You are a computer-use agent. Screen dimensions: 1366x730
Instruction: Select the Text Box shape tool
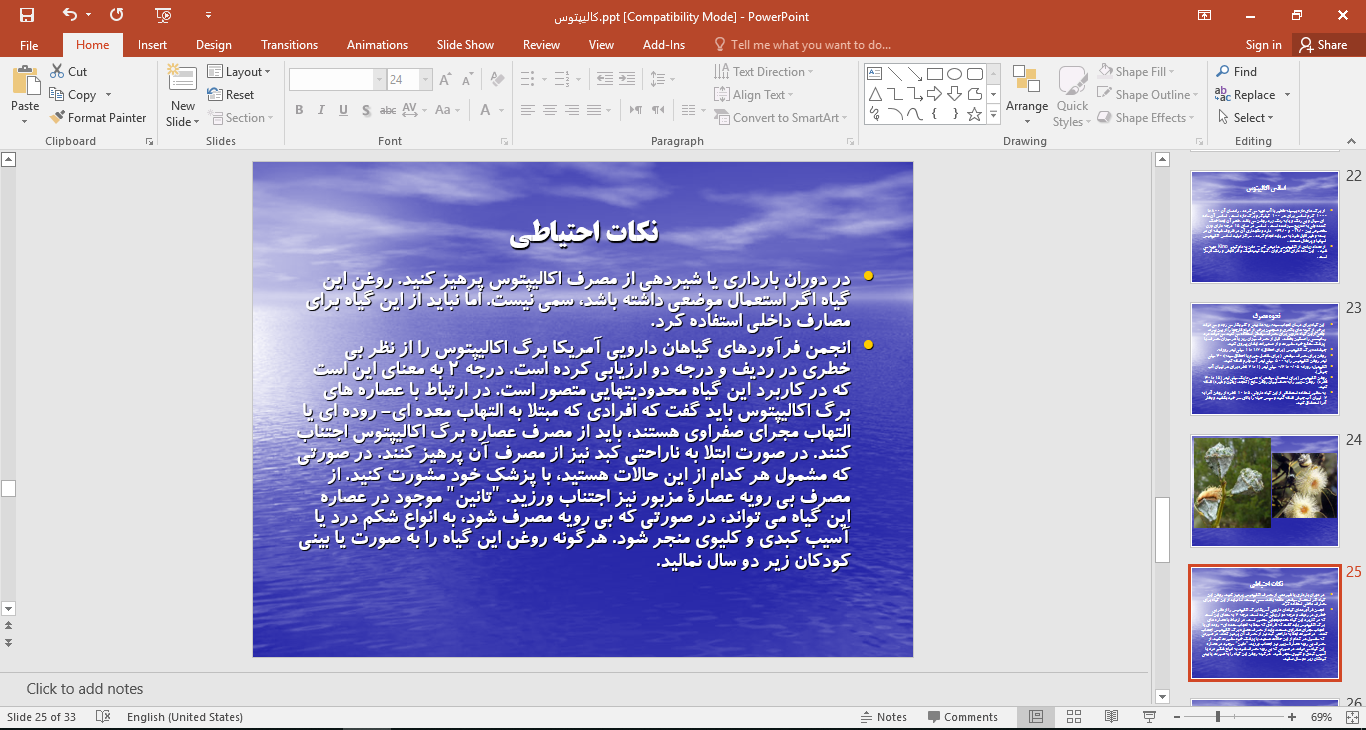tap(875, 73)
